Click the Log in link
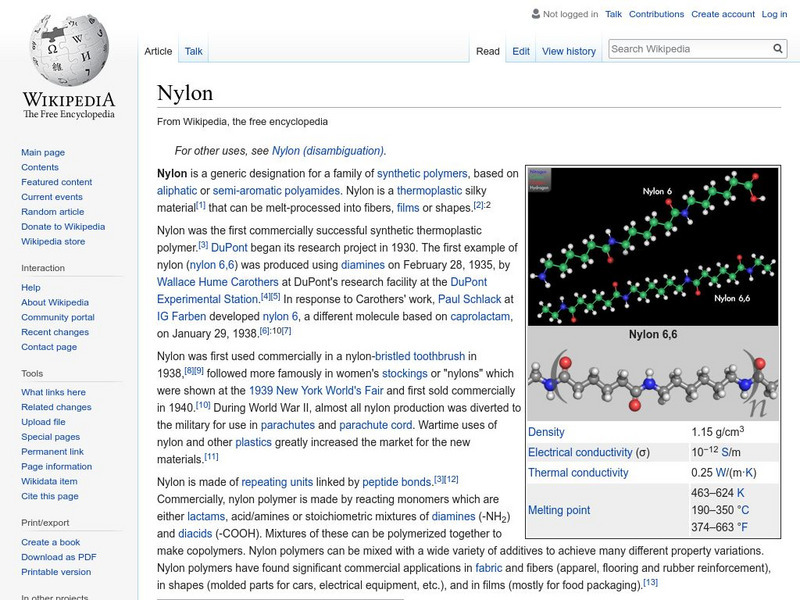The height and width of the screenshot is (600, 800). pos(774,14)
